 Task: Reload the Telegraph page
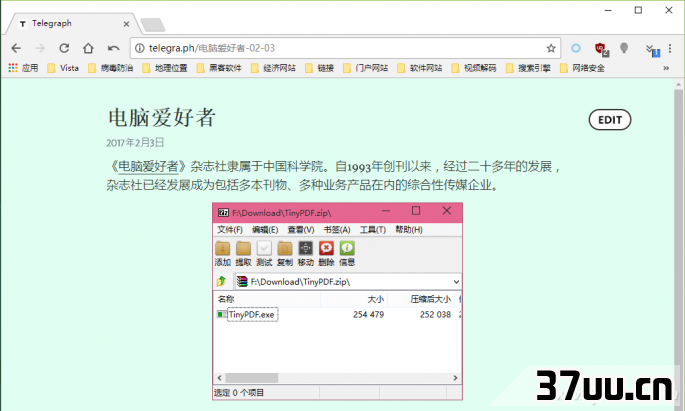pos(64,48)
